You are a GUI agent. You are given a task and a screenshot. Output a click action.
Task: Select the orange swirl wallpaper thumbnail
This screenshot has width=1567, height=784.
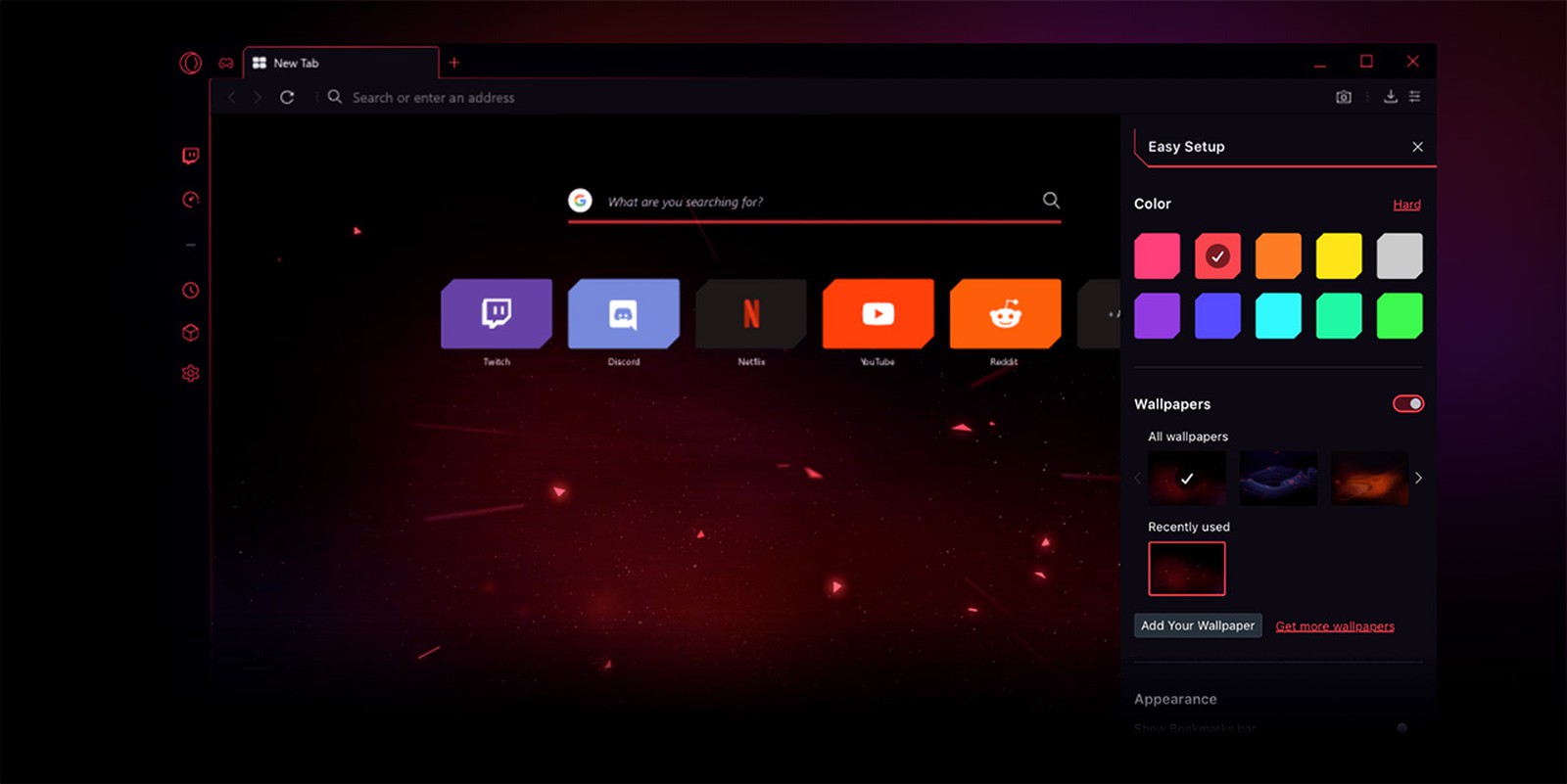pos(1369,479)
